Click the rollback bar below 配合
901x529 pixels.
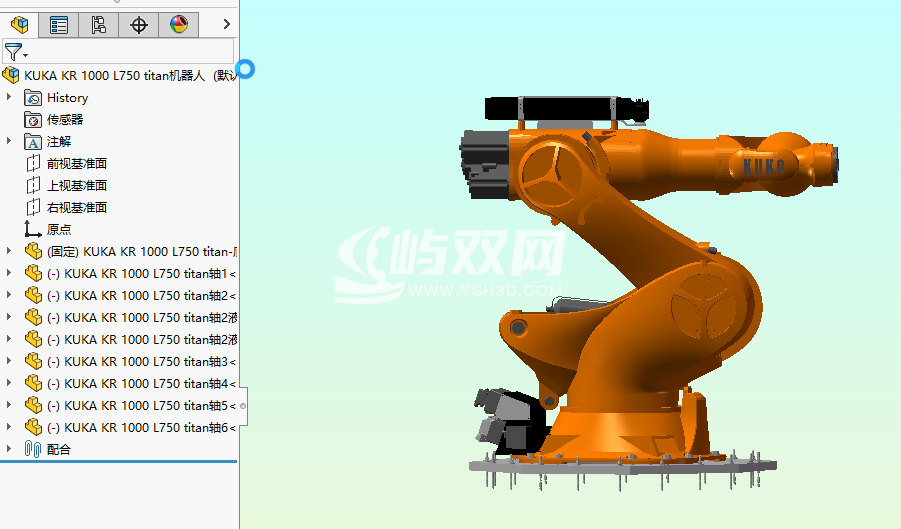pos(118,461)
